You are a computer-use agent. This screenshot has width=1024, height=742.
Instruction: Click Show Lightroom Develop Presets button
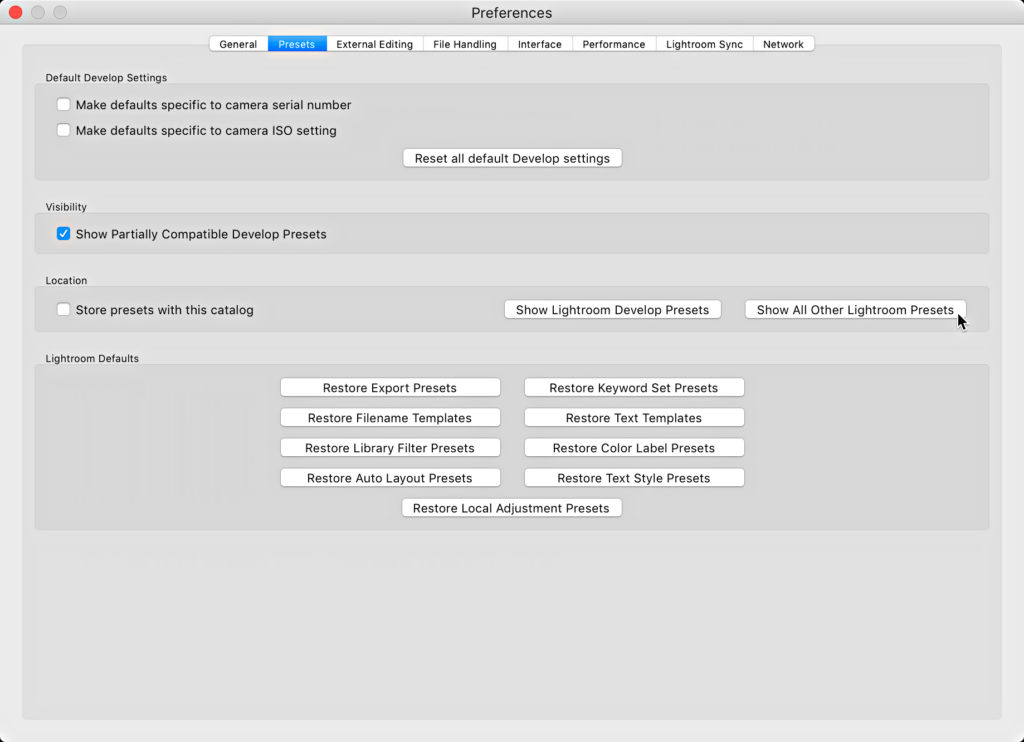point(612,310)
